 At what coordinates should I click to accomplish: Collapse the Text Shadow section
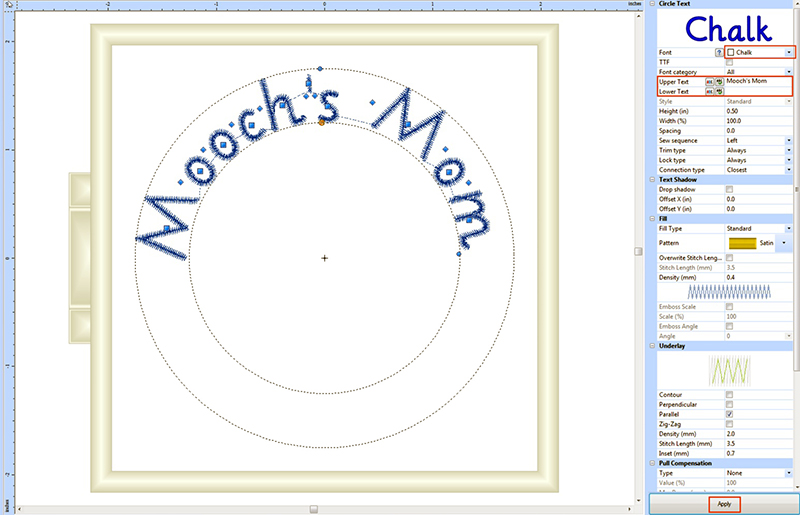click(x=653, y=180)
